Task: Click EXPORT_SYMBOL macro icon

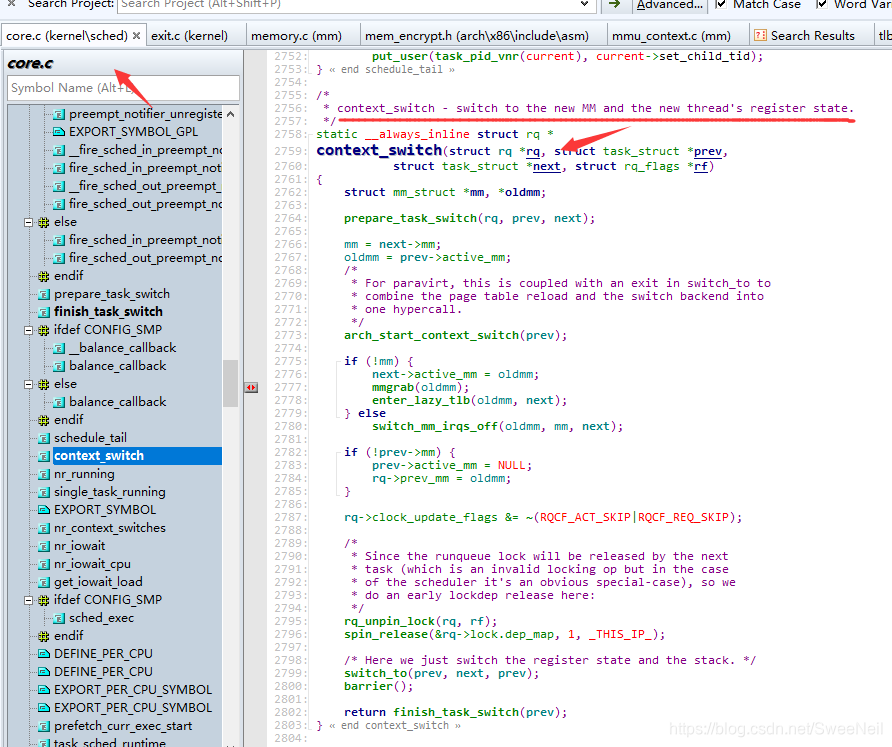Action: [43, 510]
